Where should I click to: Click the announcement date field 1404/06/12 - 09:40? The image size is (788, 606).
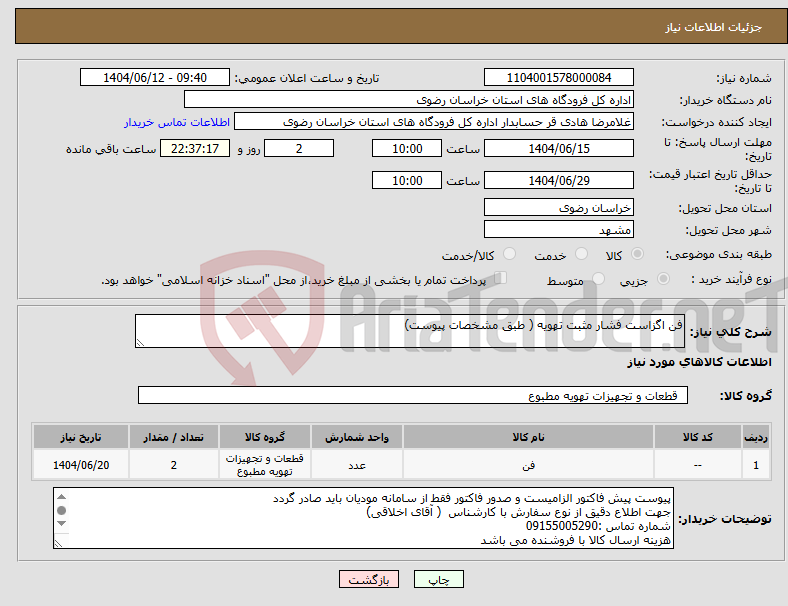tap(155, 77)
